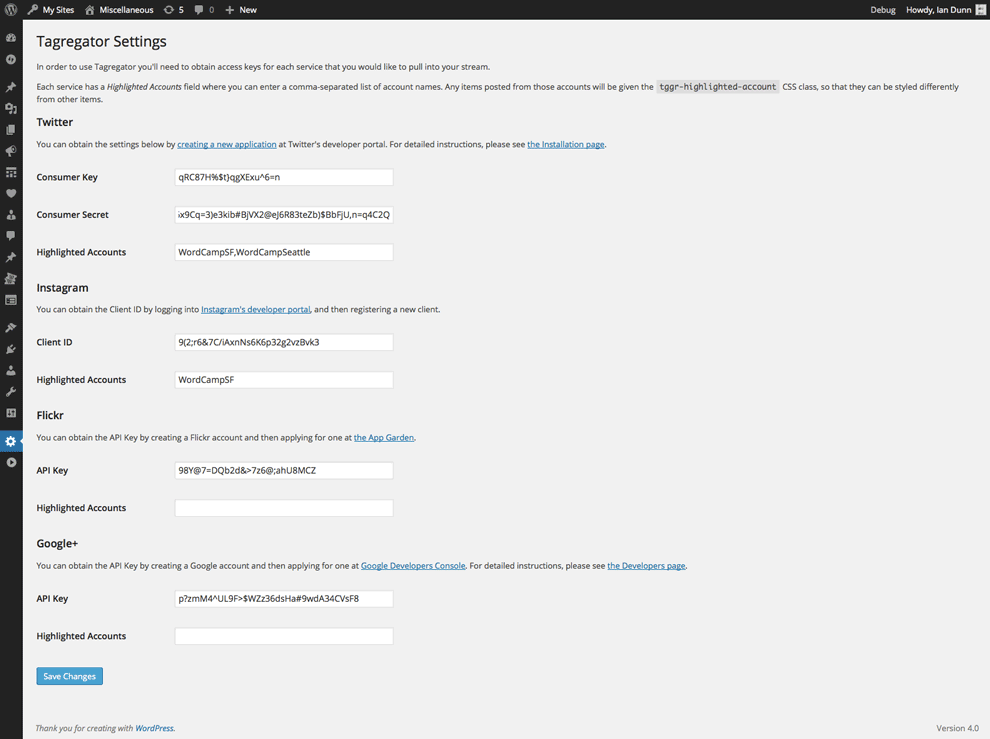Open the stacked tickets sidebar icon

click(x=11, y=279)
